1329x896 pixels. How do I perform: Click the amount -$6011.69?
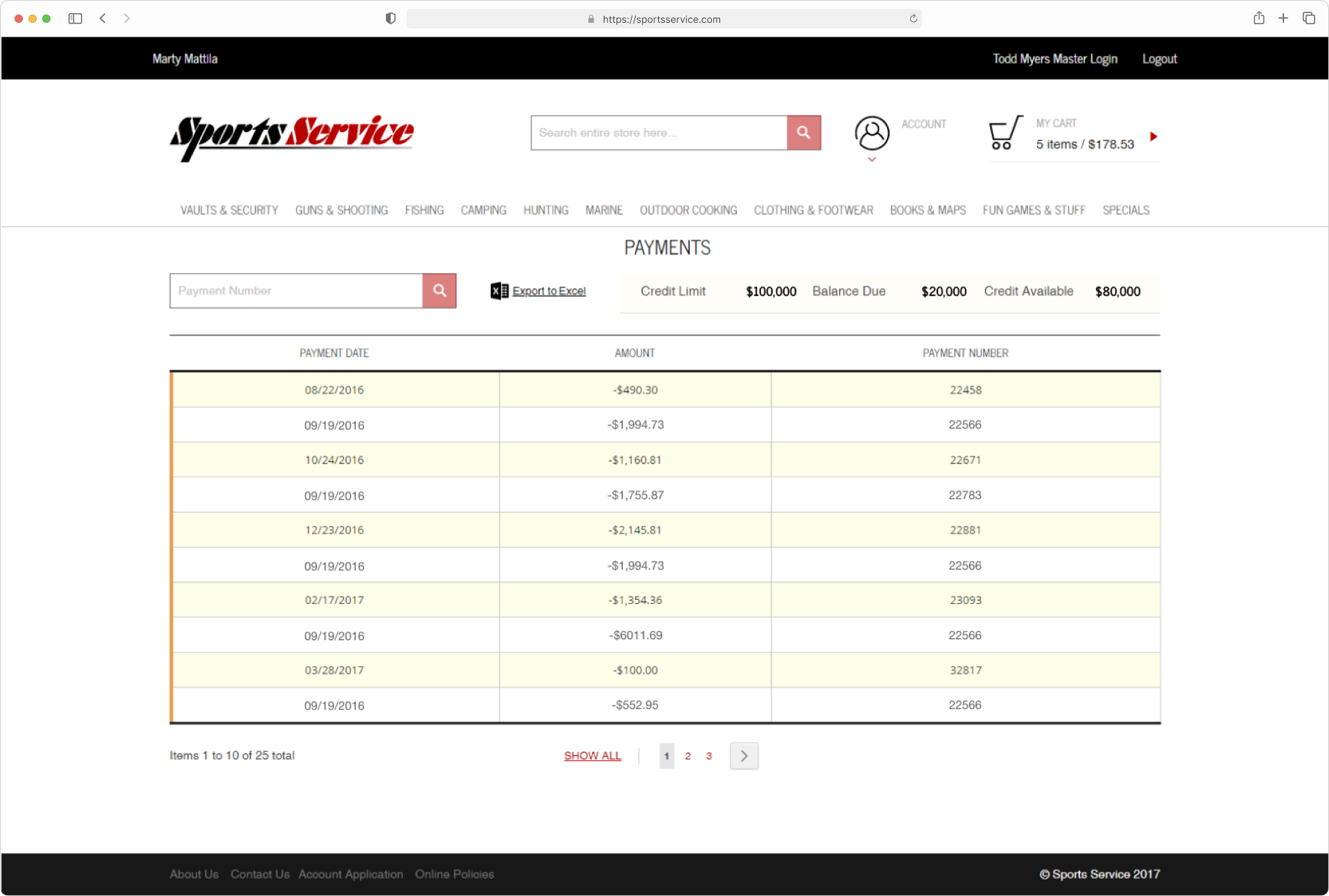coord(635,635)
